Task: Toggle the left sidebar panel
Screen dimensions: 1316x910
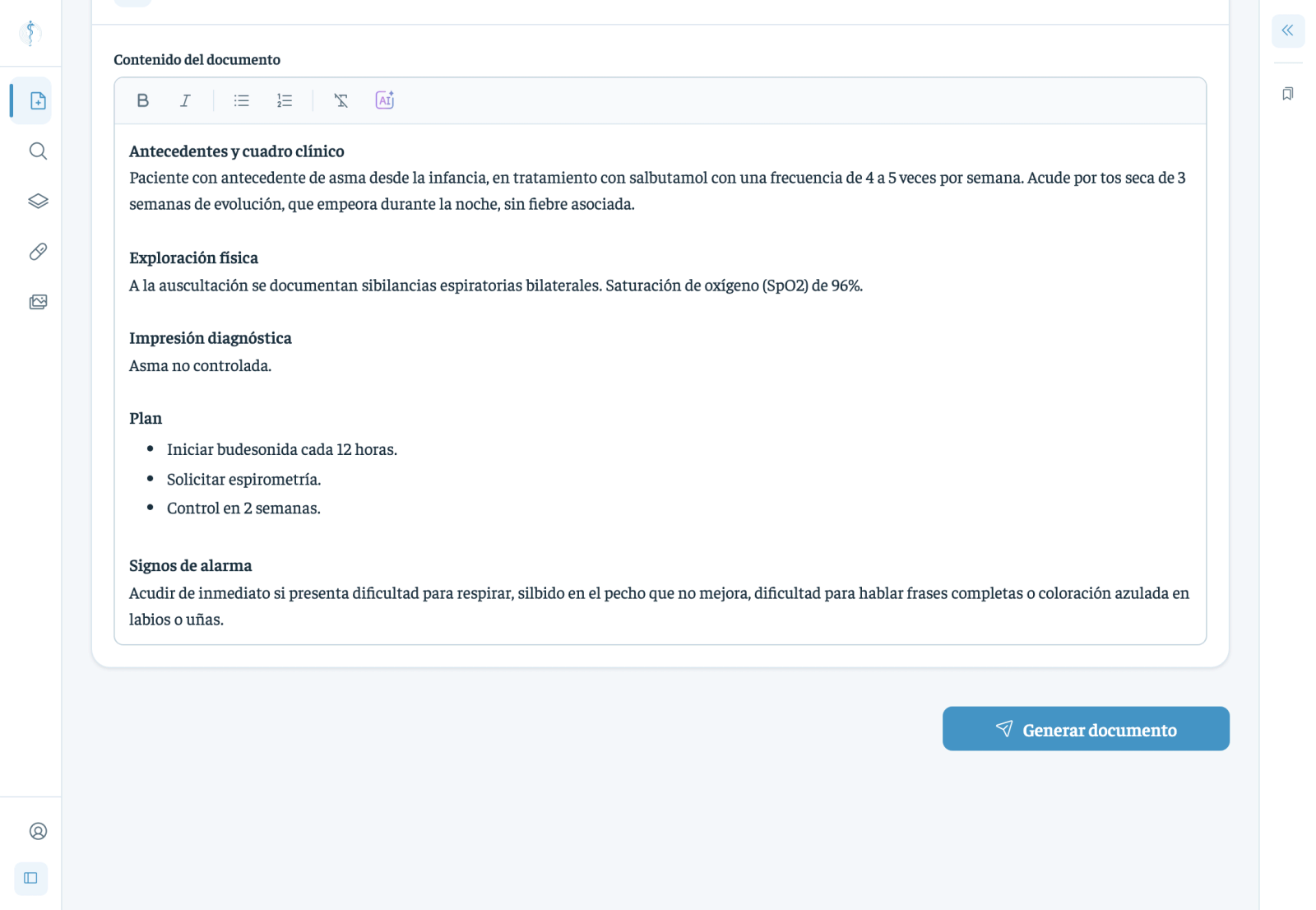Action: point(30,878)
